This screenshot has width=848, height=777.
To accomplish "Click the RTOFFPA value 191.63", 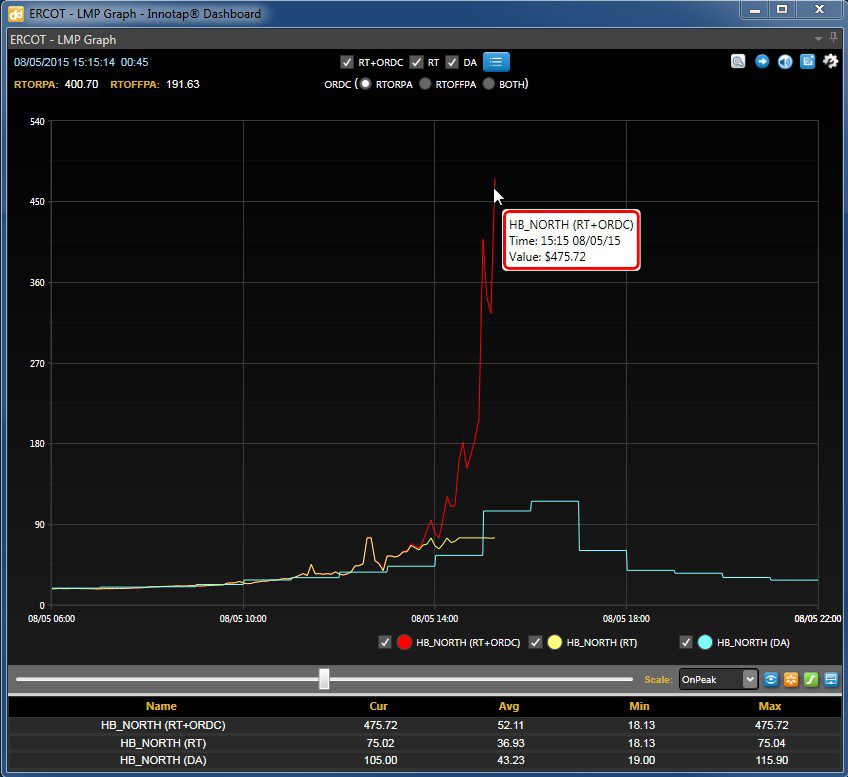I will click(x=183, y=84).
